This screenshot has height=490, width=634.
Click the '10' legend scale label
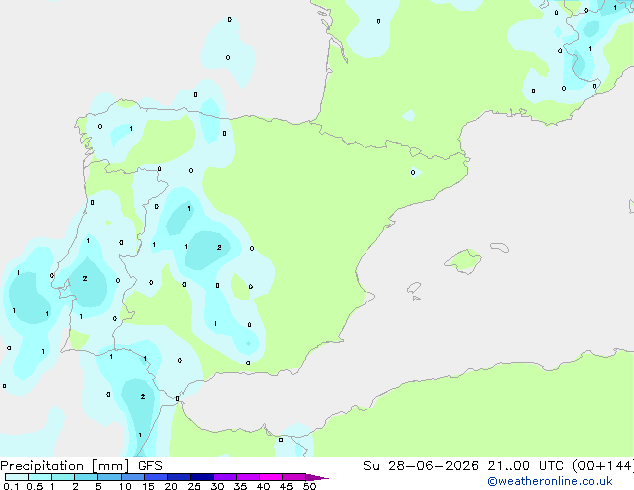(x=125, y=486)
